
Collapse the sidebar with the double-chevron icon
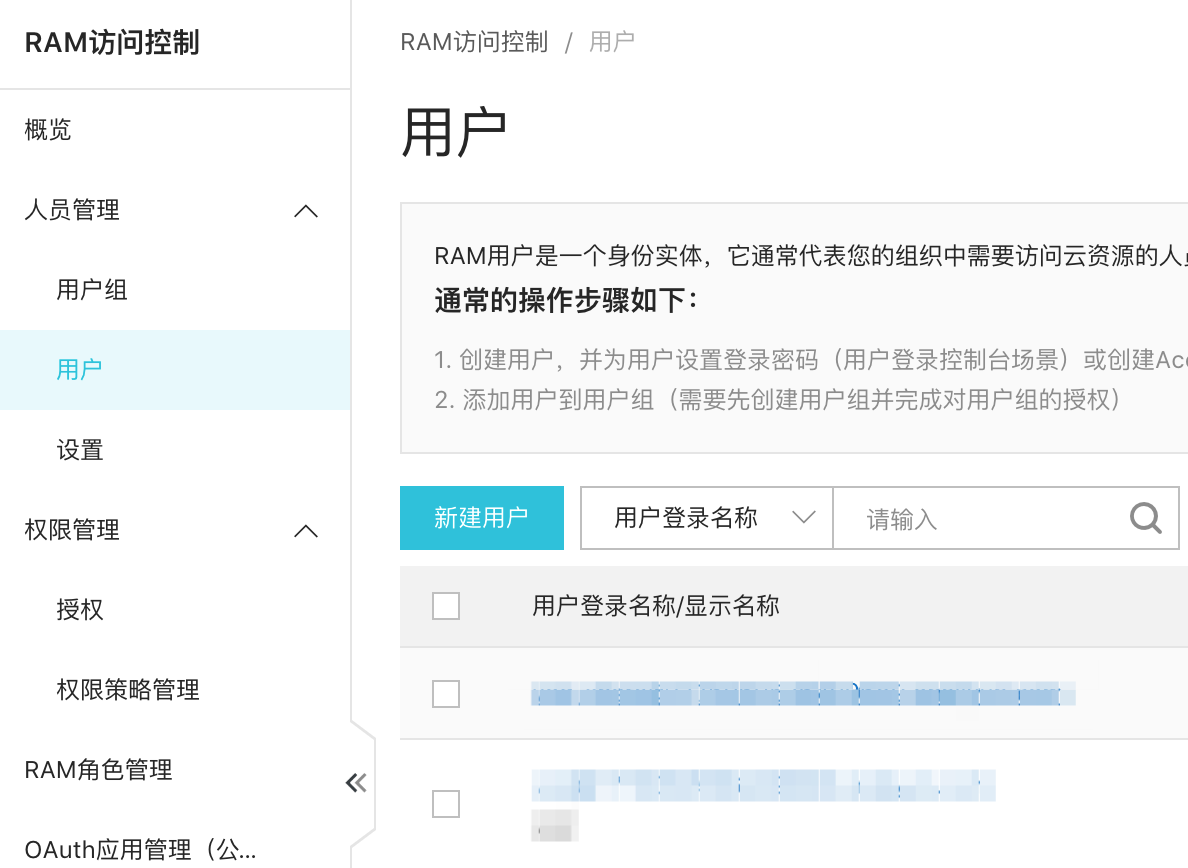coord(356,782)
